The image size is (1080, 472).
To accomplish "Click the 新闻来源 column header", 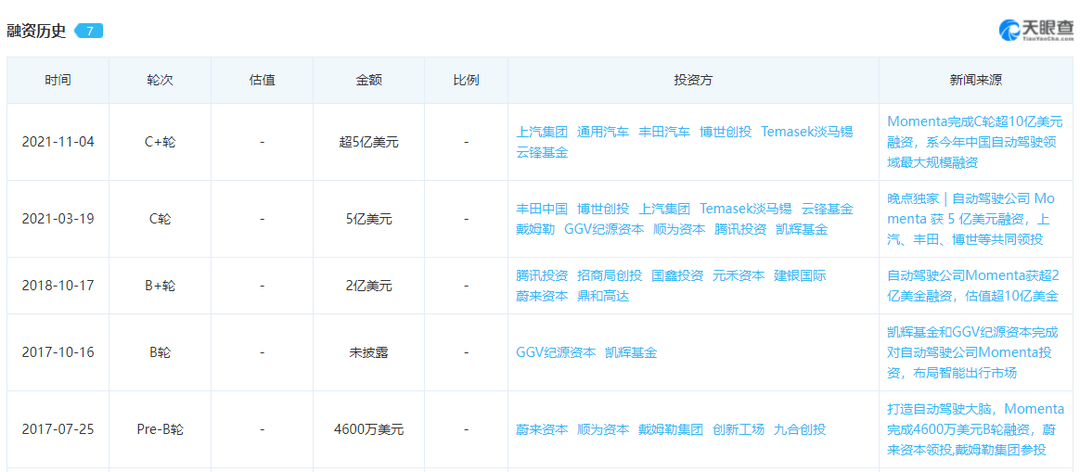I will click(975, 80).
